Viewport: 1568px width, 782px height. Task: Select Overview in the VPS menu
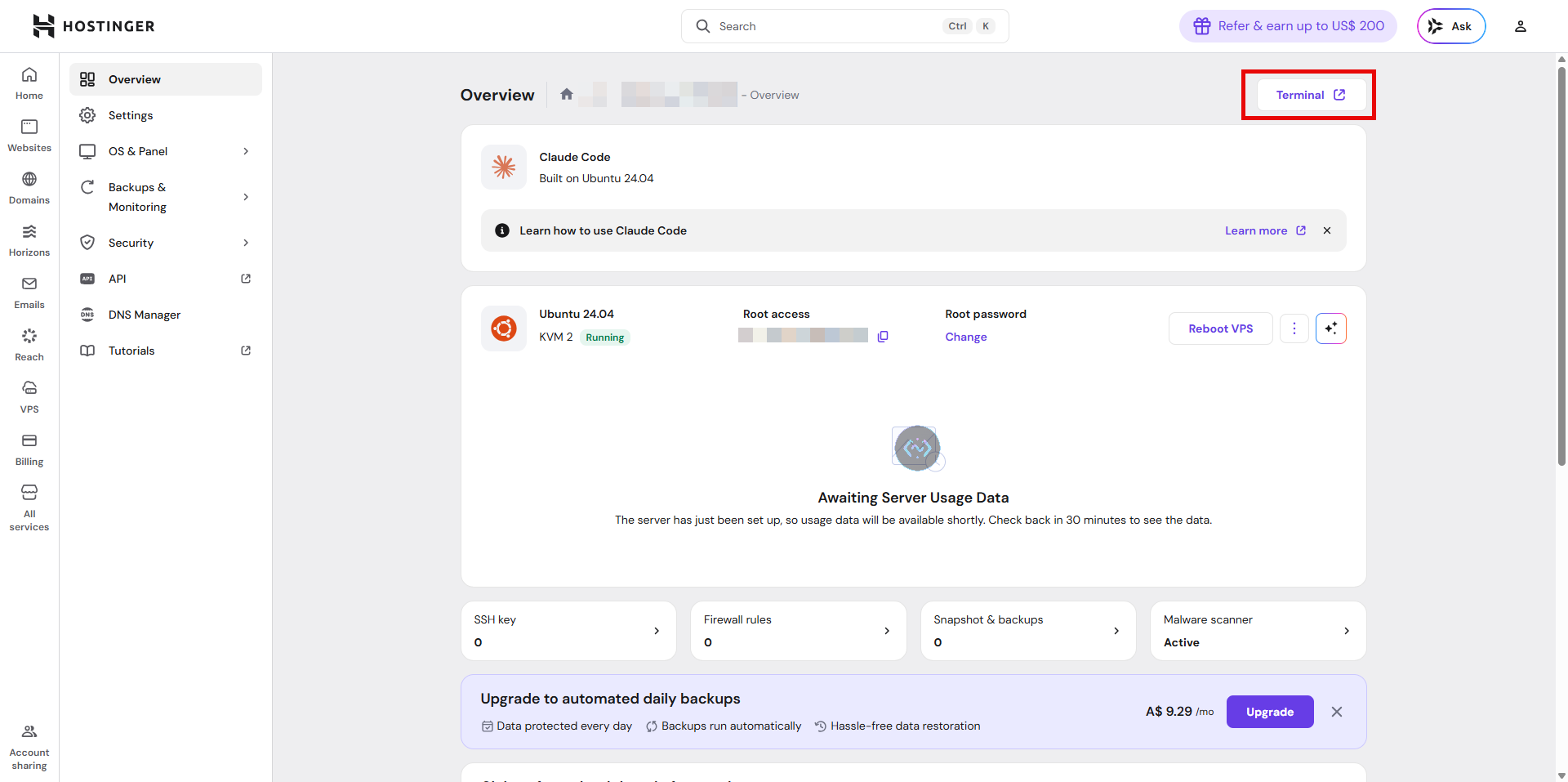pyautogui.click(x=166, y=79)
